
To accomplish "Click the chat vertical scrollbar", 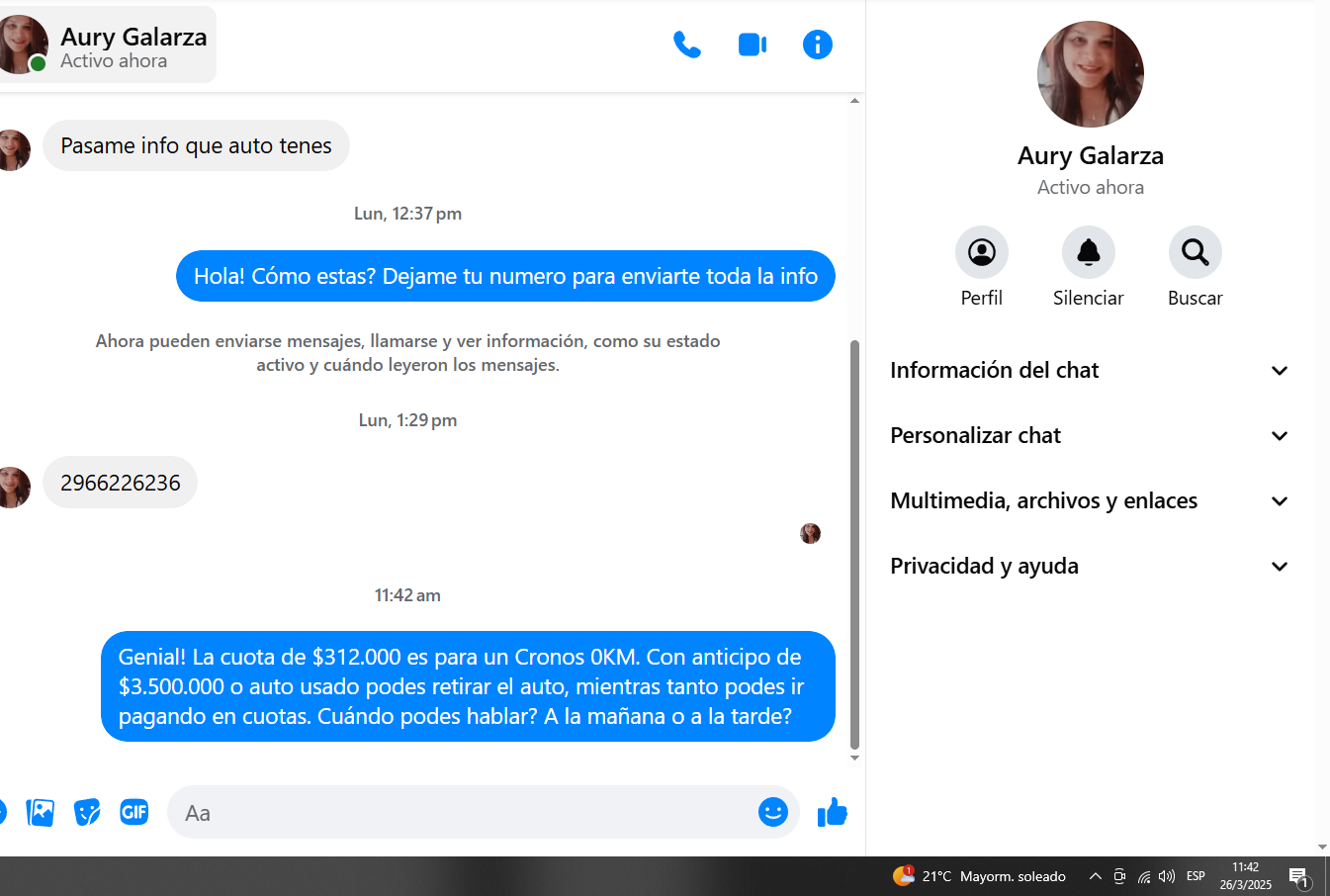I will click(855, 544).
